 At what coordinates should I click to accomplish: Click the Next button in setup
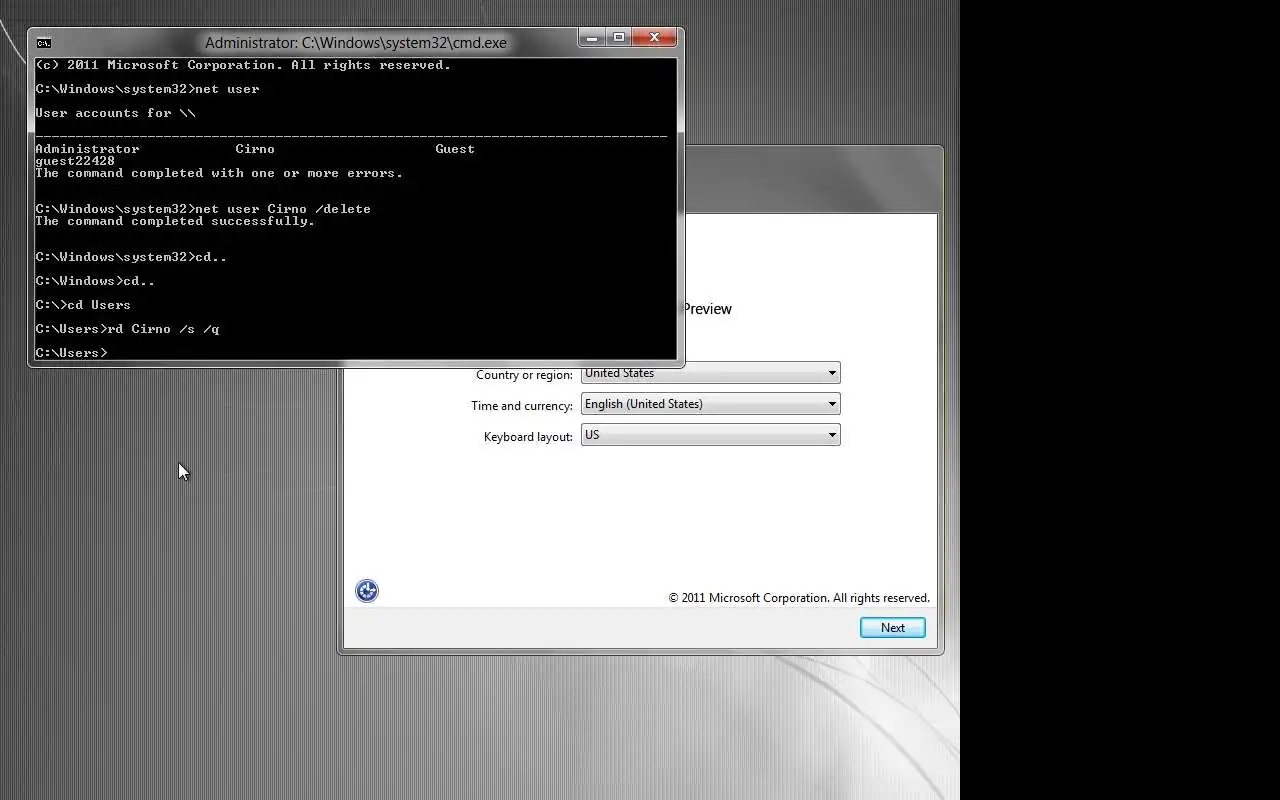(x=893, y=628)
